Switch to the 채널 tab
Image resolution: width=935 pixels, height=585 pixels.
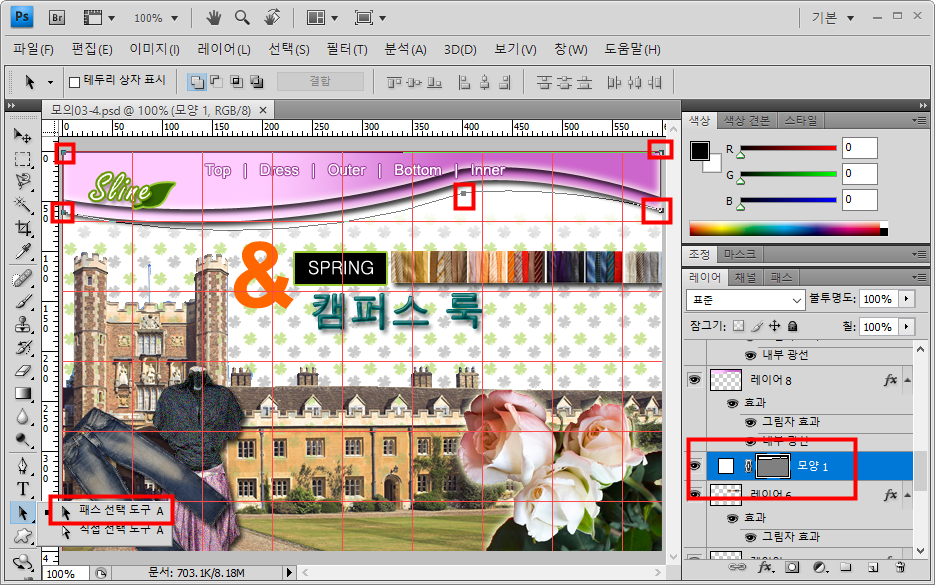coord(746,277)
